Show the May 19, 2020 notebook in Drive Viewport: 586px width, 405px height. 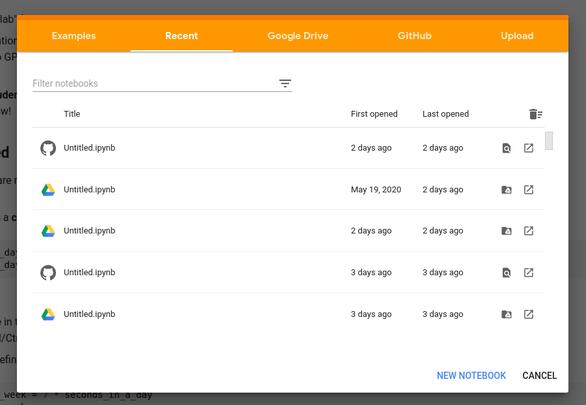click(x=506, y=190)
